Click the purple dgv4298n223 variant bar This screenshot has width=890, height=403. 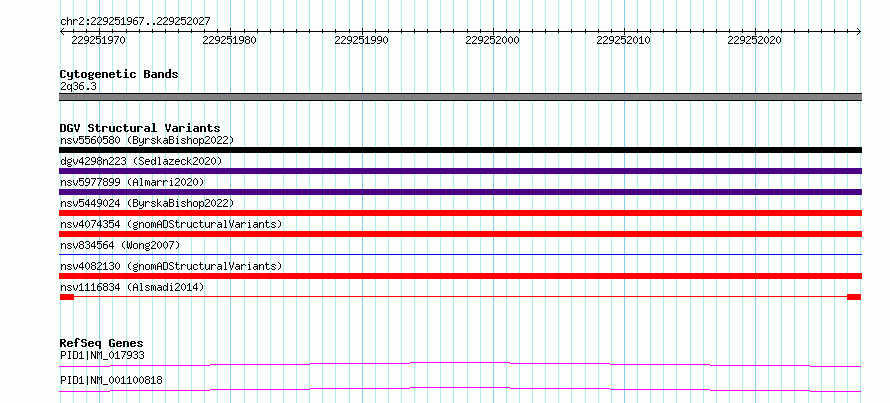tap(460, 171)
